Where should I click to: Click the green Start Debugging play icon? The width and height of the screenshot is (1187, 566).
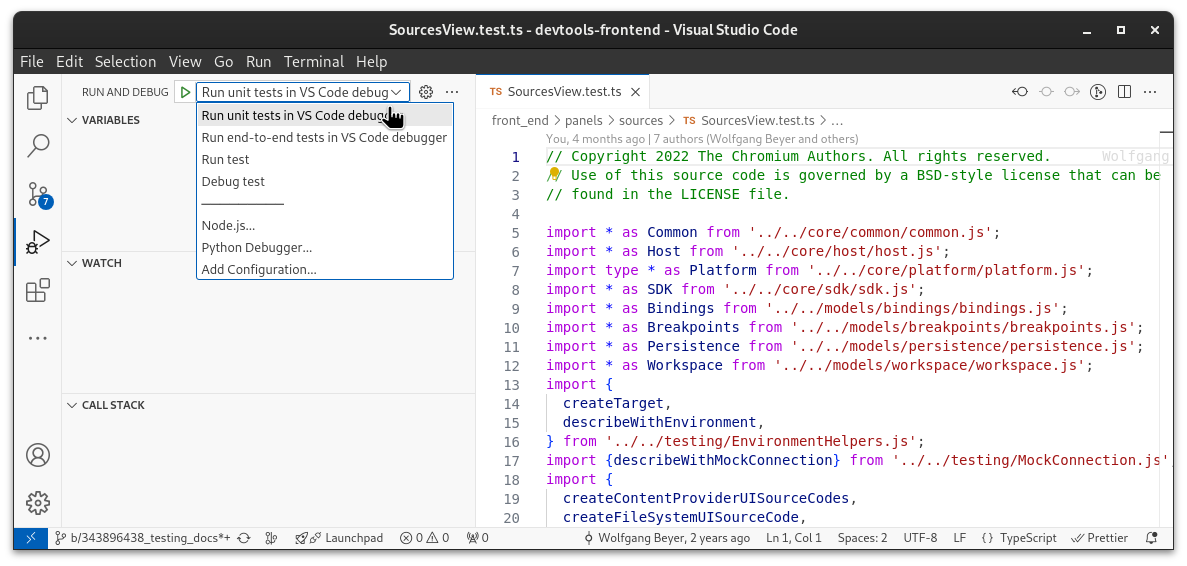(x=185, y=92)
